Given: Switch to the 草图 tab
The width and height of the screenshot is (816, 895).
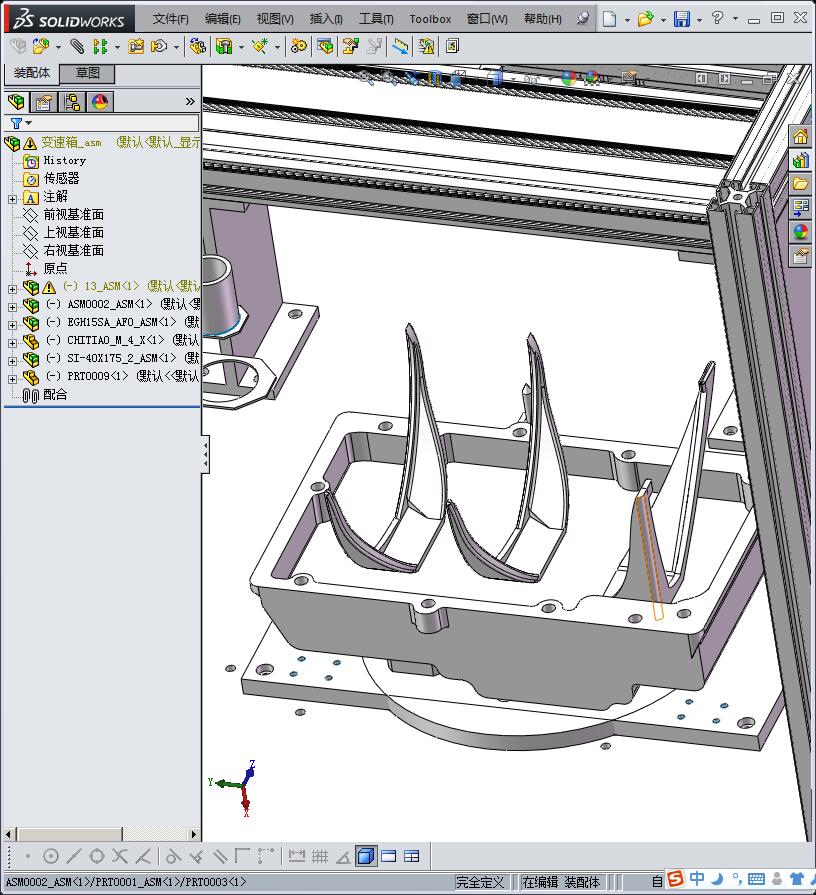Looking at the screenshot, I should tap(88, 73).
